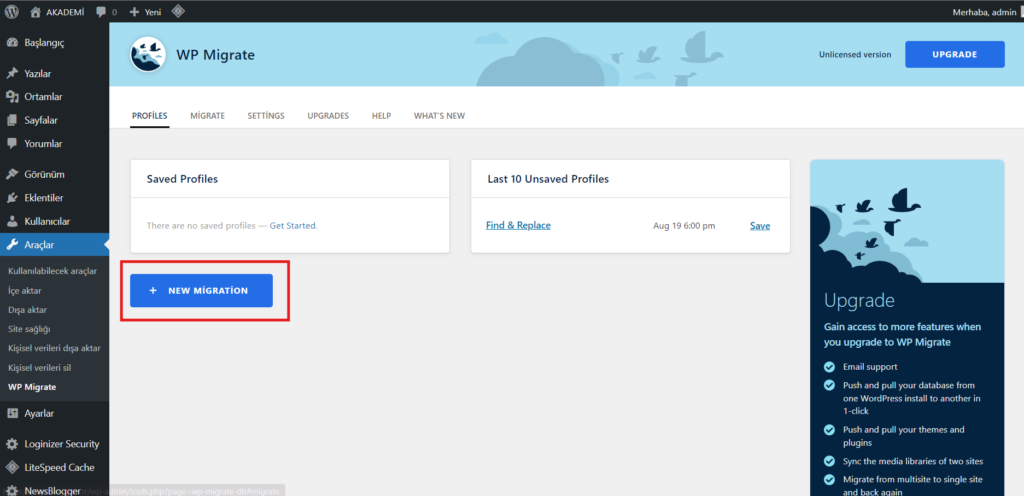Click the WP Migrate round logo
This screenshot has width=1024, height=496.
148,55
